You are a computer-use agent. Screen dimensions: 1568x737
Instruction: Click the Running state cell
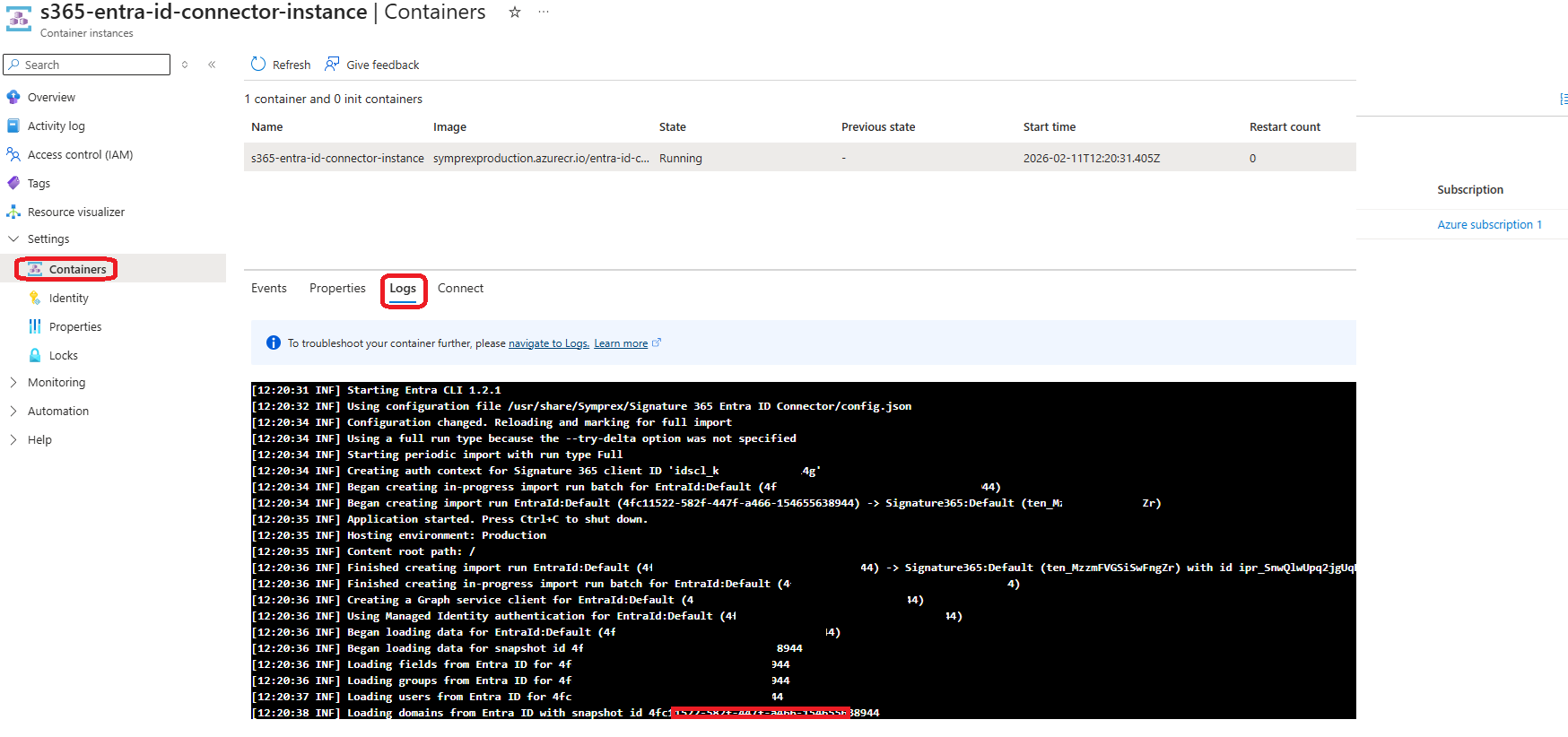(x=681, y=158)
